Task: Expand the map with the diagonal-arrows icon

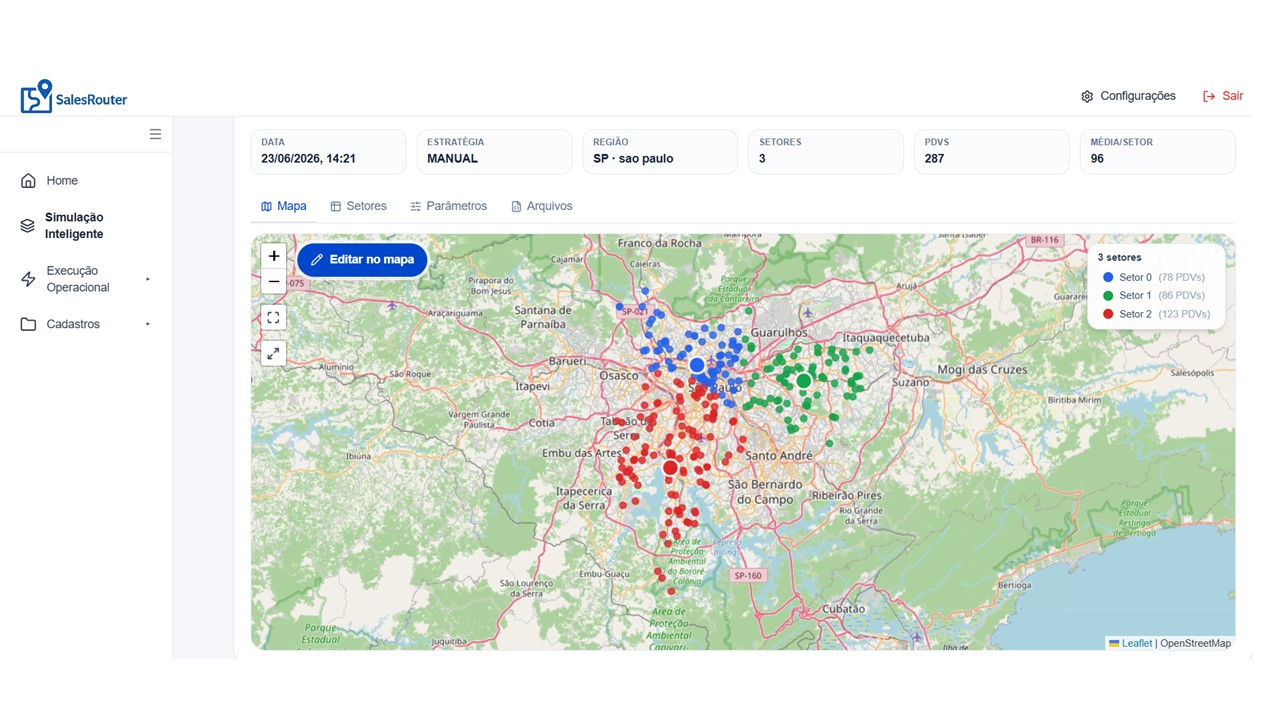Action: pos(274,353)
